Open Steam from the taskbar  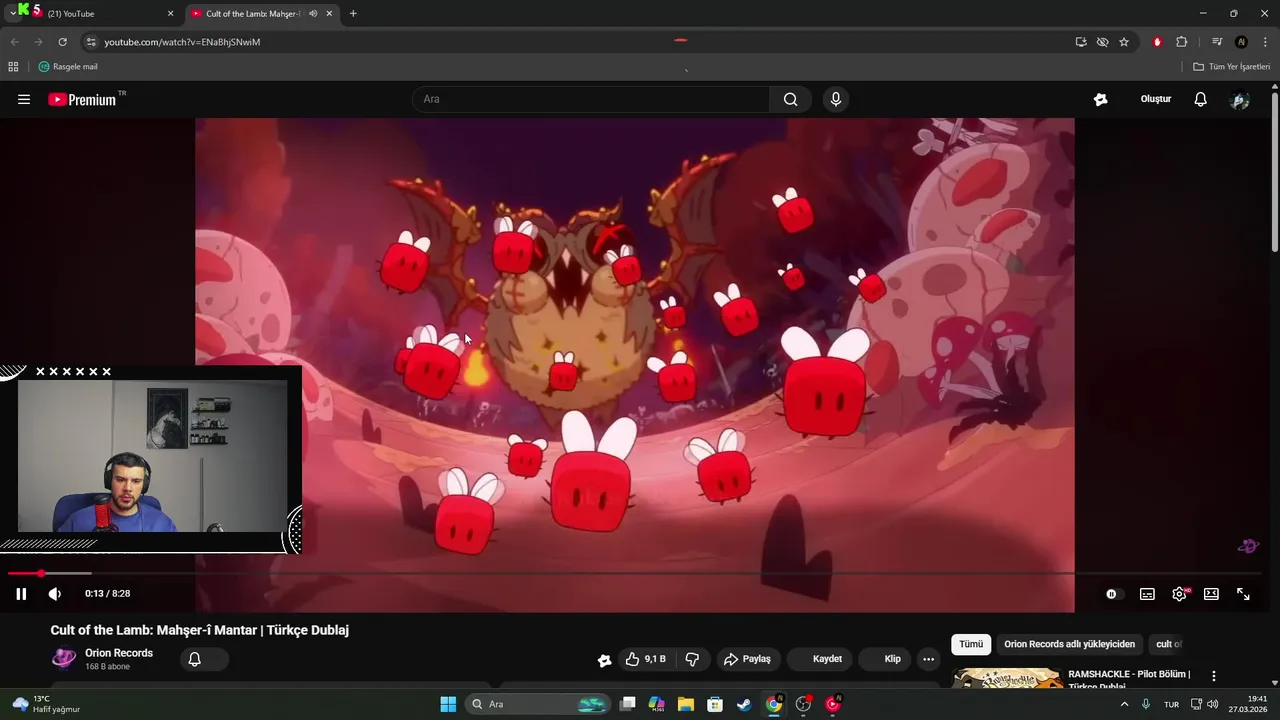744,704
